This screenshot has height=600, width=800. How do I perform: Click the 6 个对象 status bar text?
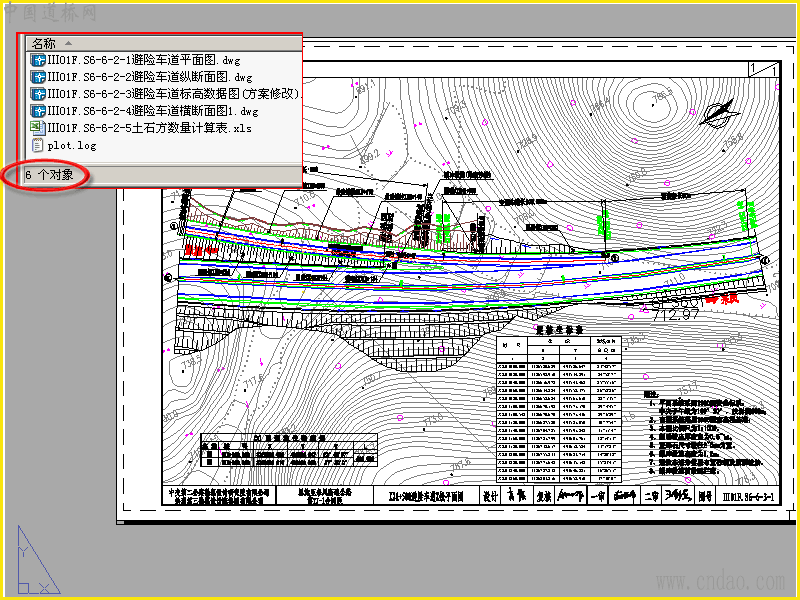coord(49,175)
